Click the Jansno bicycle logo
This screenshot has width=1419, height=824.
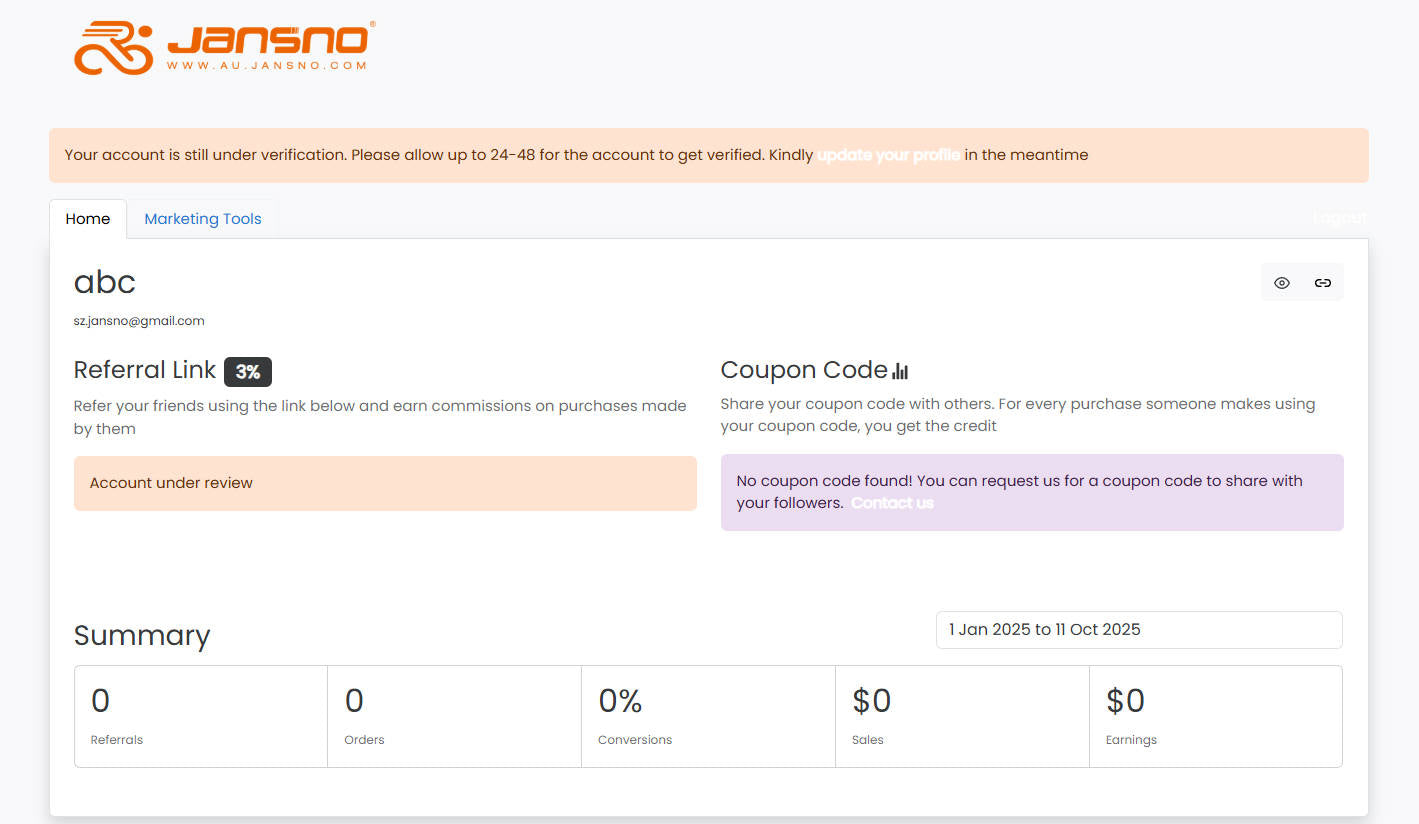(x=222, y=47)
